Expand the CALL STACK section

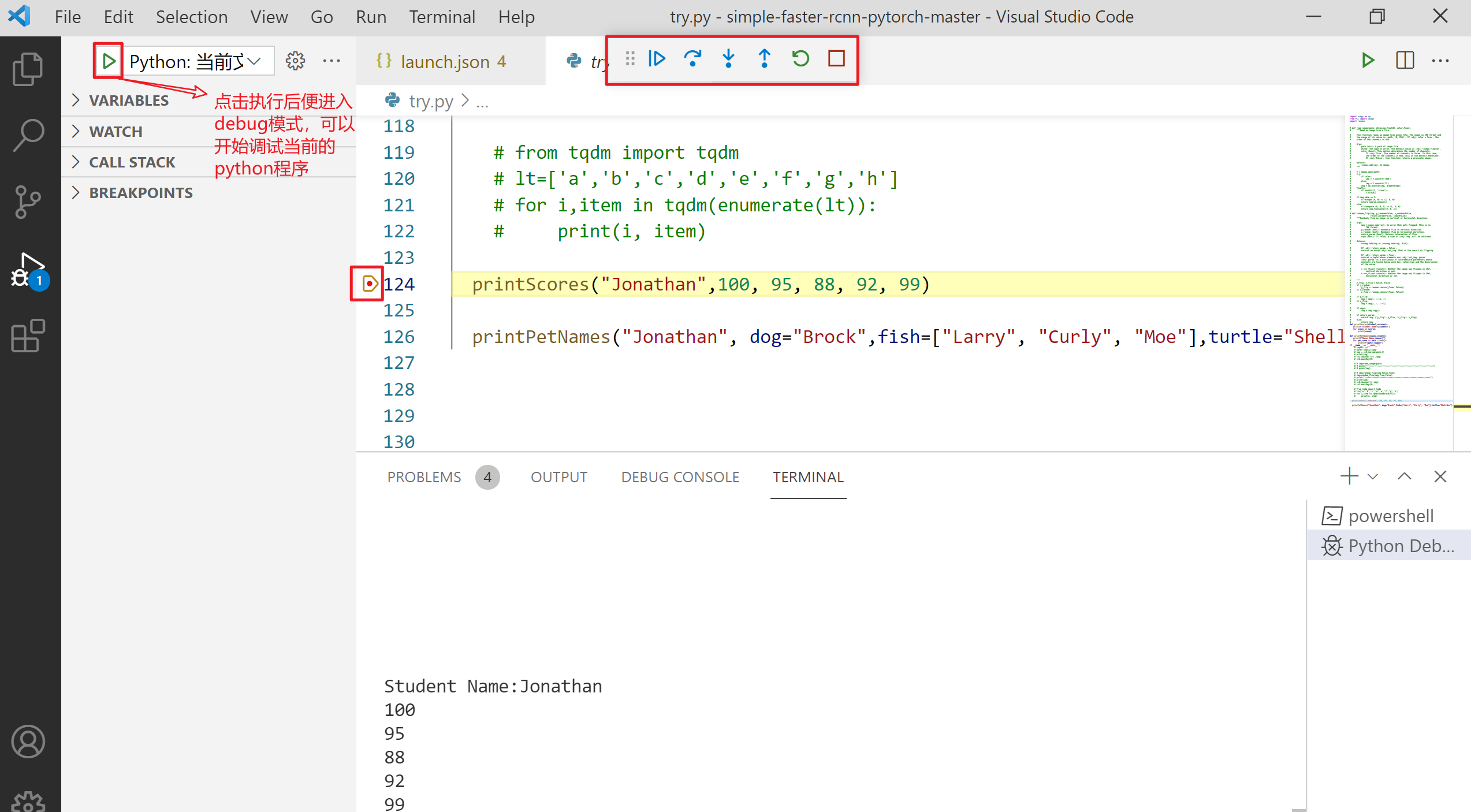132,162
